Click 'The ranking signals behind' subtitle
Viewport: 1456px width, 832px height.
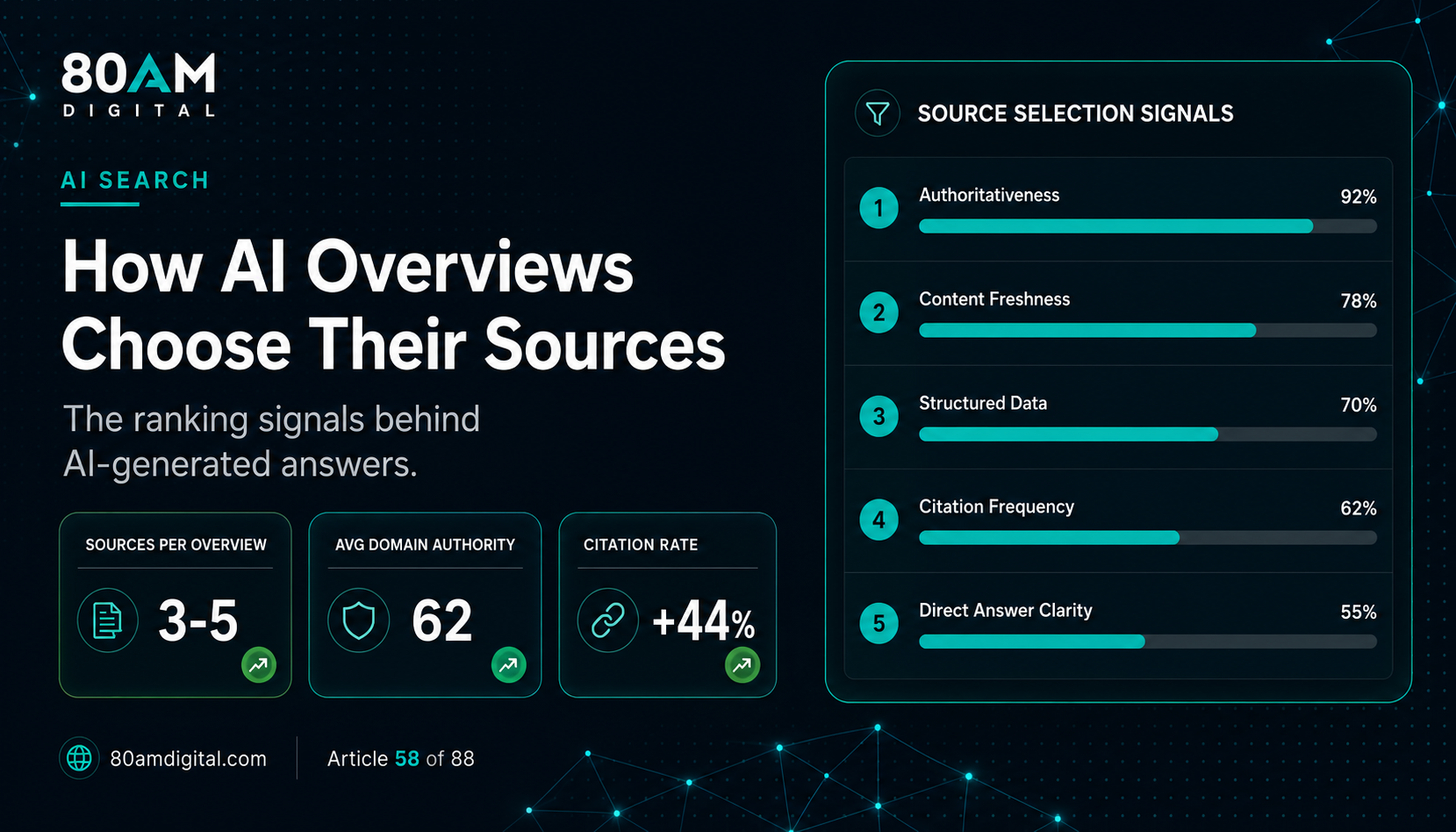click(x=271, y=420)
